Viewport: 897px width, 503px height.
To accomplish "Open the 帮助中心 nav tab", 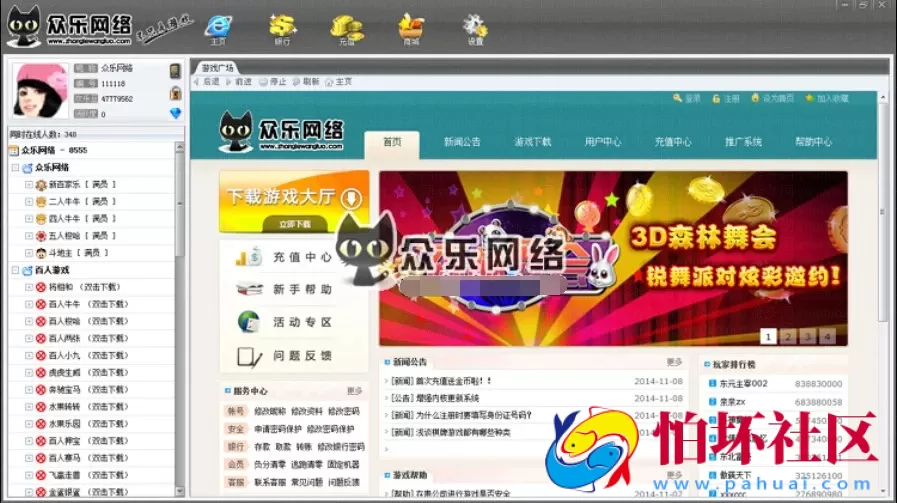I will click(813, 142).
